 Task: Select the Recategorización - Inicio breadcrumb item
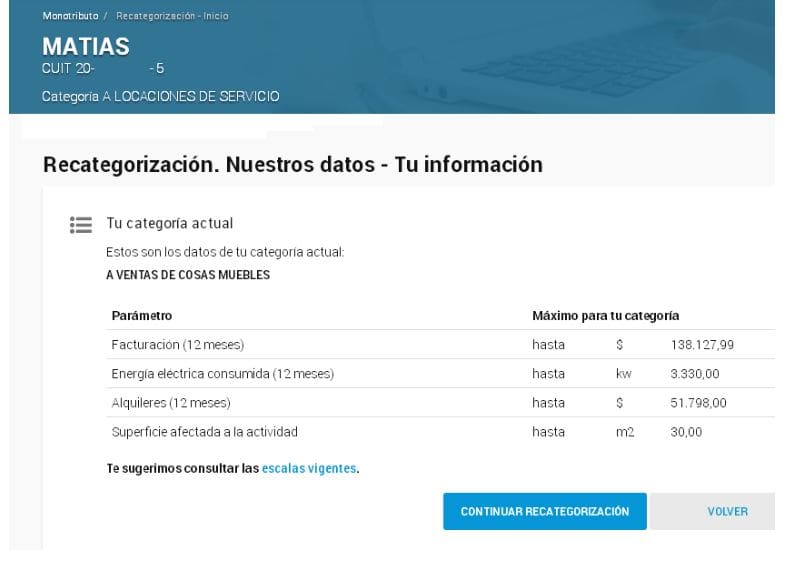[x=172, y=16]
